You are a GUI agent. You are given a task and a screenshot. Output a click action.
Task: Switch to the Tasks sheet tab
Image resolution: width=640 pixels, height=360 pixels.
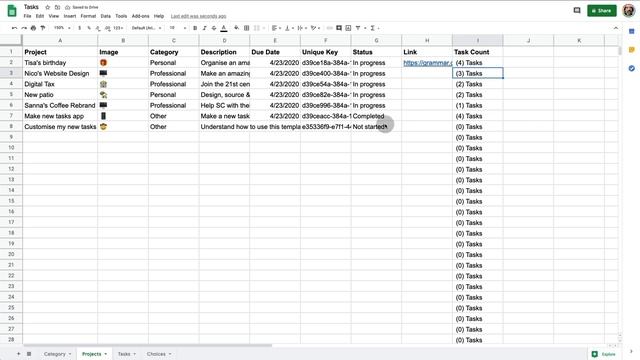coord(124,354)
